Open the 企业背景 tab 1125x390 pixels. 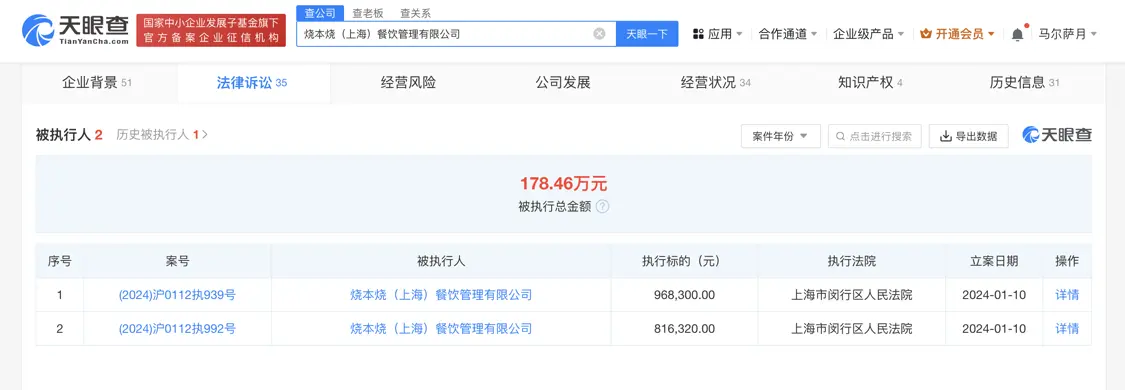[x=97, y=82]
